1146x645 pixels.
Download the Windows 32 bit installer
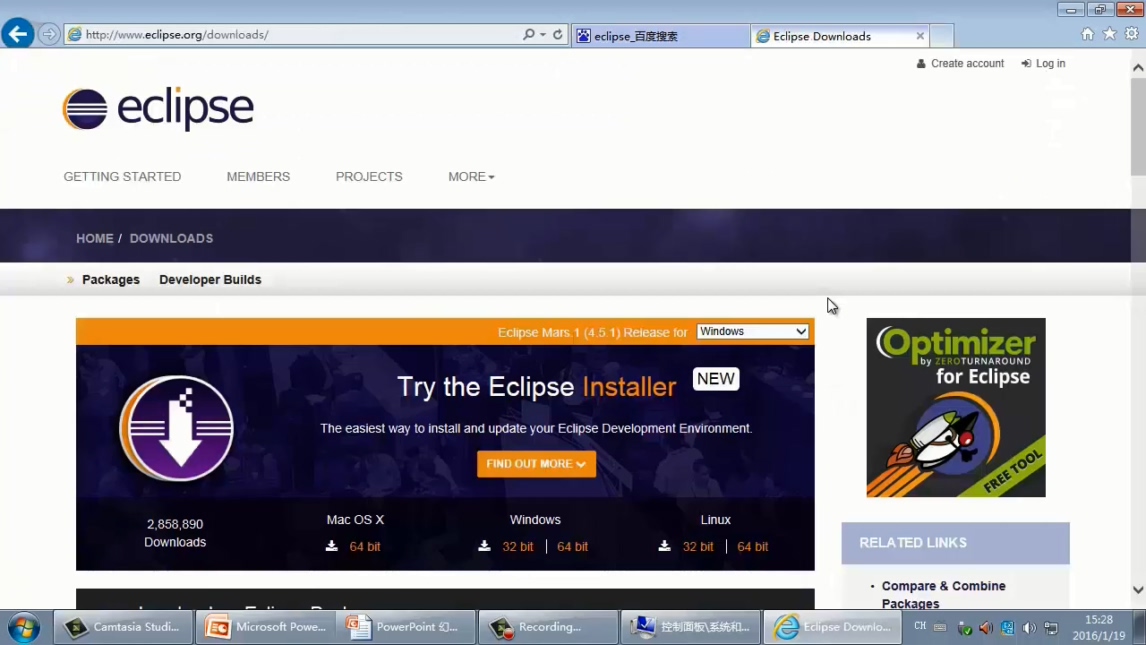[x=517, y=546]
